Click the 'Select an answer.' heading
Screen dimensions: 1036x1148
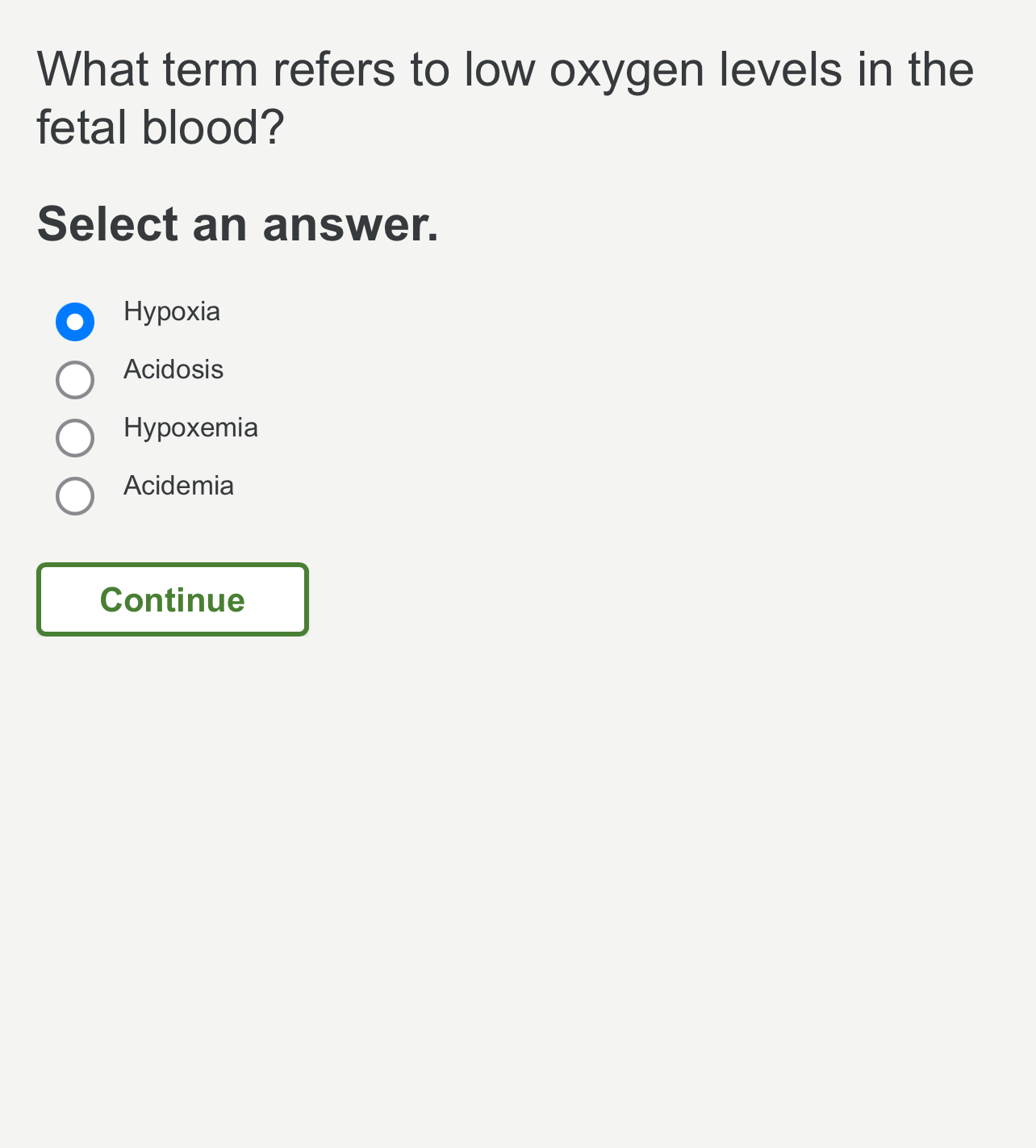pyautogui.click(x=238, y=223)
